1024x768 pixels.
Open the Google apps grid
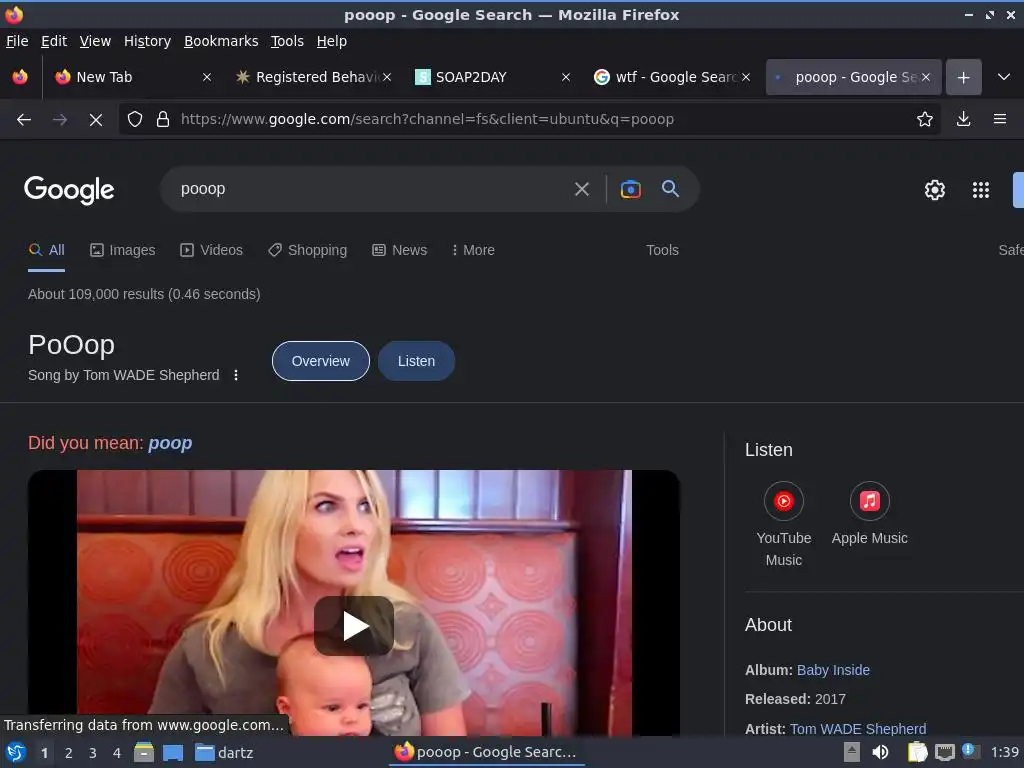pos(981,190)
